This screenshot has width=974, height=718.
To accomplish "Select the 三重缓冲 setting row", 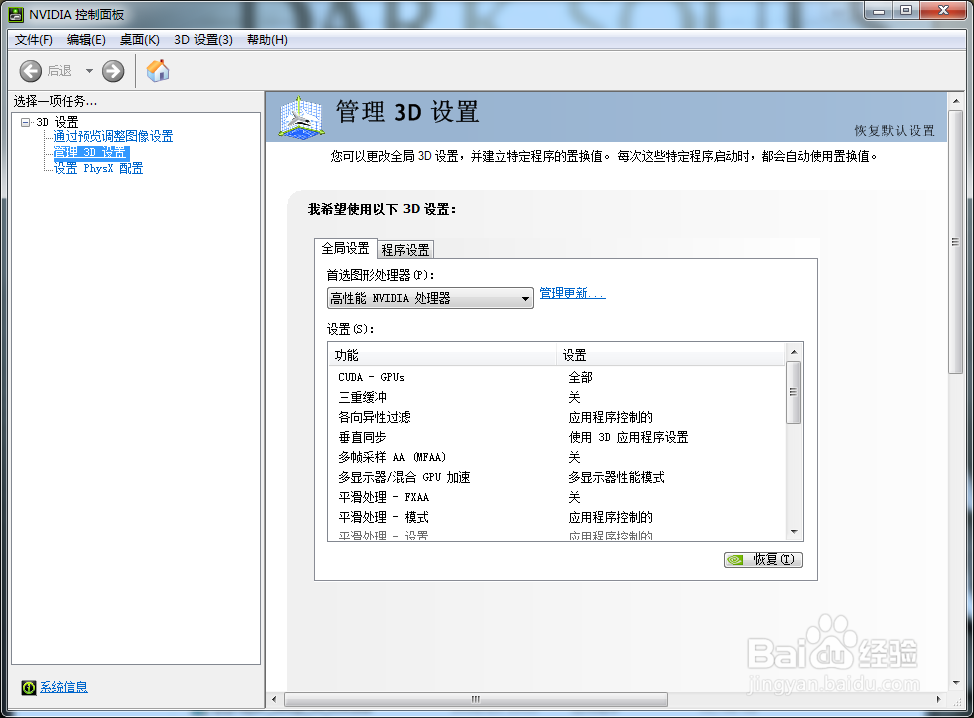I will coord(557,397).
